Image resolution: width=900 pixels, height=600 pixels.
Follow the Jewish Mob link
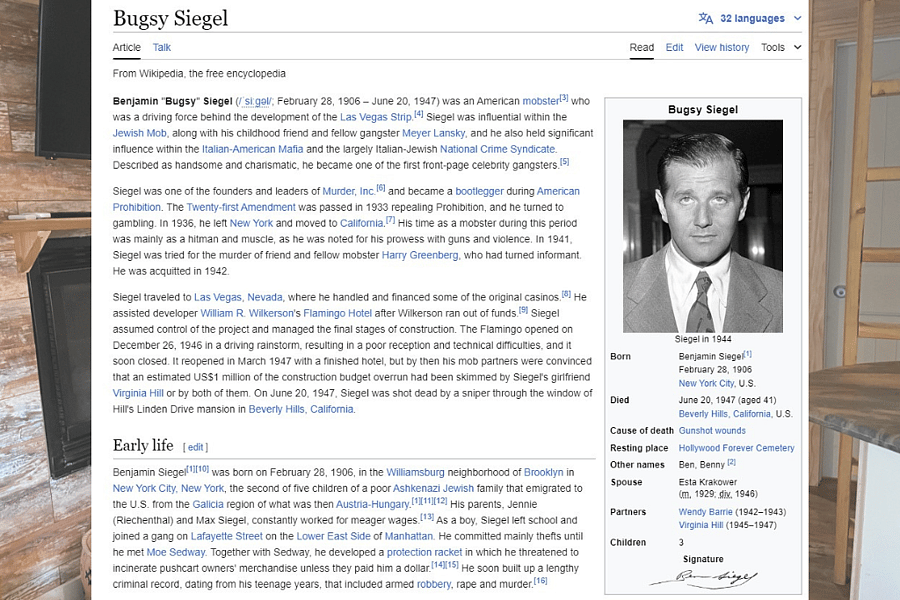(139, 133)
